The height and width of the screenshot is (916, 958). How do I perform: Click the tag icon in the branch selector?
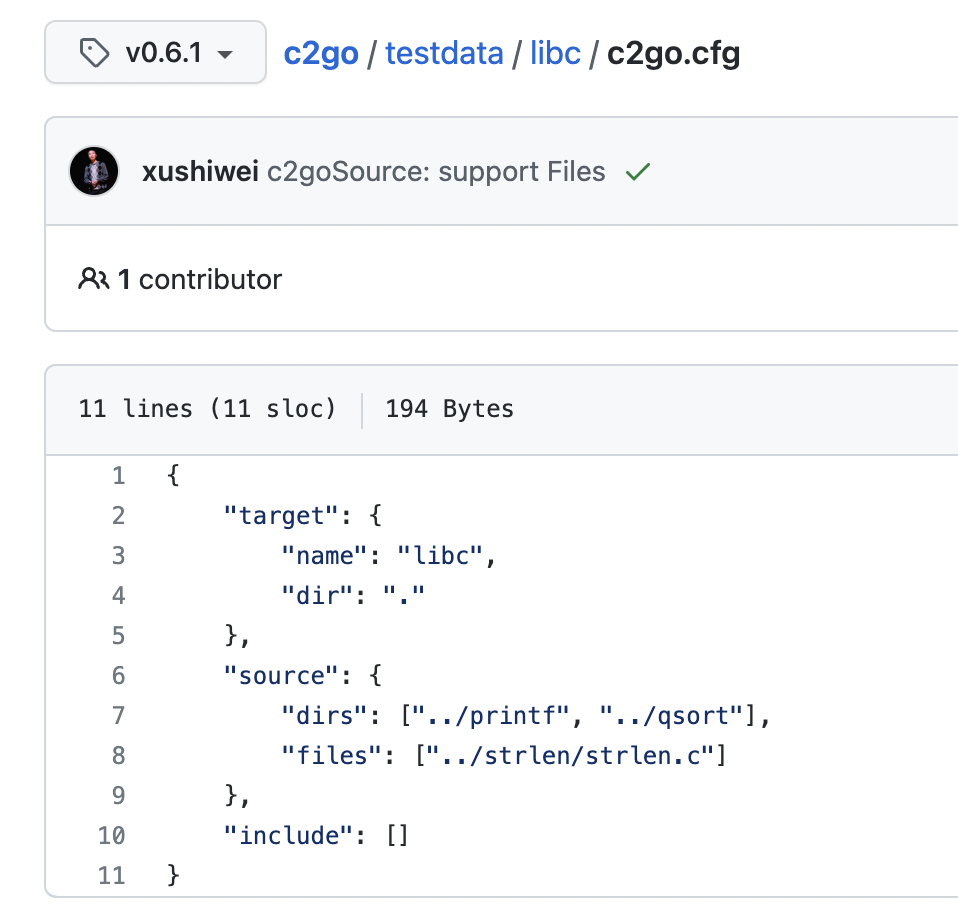coord(94,53)
